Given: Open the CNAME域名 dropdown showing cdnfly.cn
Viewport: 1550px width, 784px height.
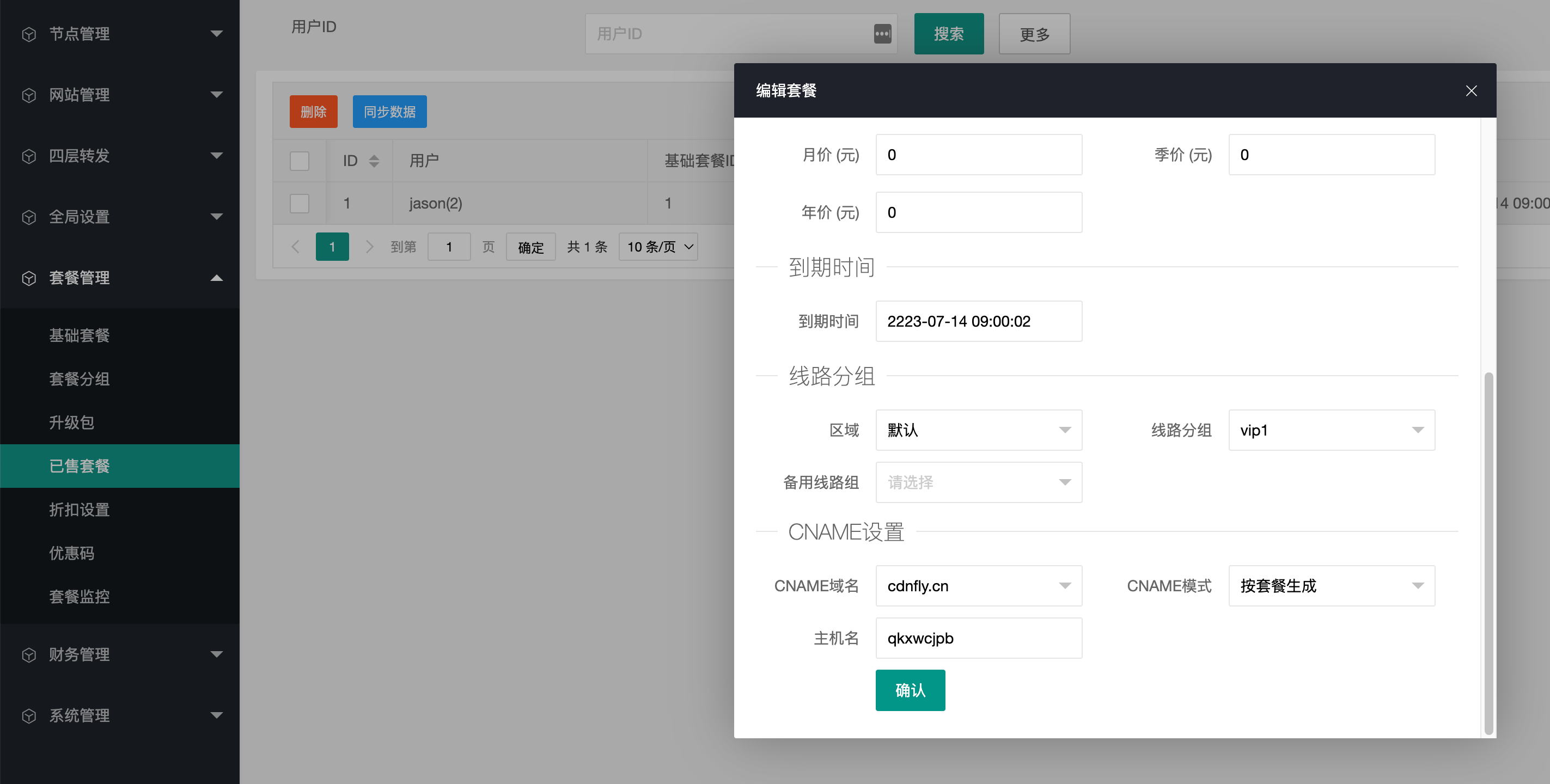Looking at the screenshot, I should pos(978,586).
